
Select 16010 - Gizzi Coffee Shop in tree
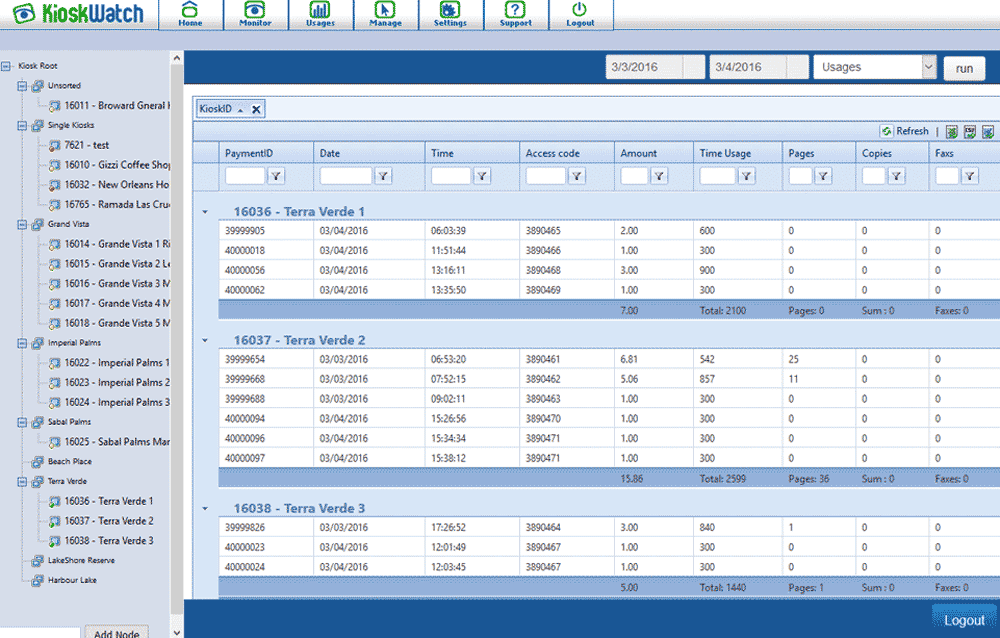click(x=117, y=165)
